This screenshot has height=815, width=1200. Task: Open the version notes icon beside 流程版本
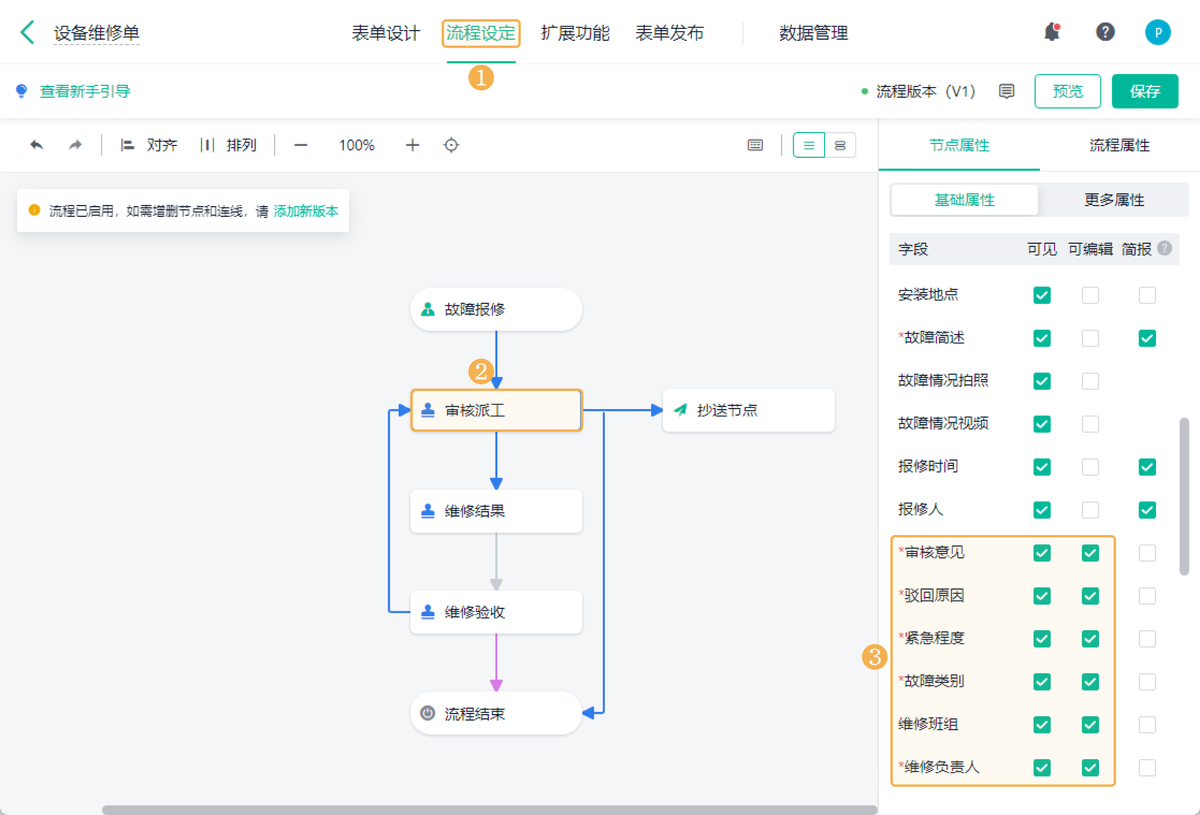(x=1007, y=91)
